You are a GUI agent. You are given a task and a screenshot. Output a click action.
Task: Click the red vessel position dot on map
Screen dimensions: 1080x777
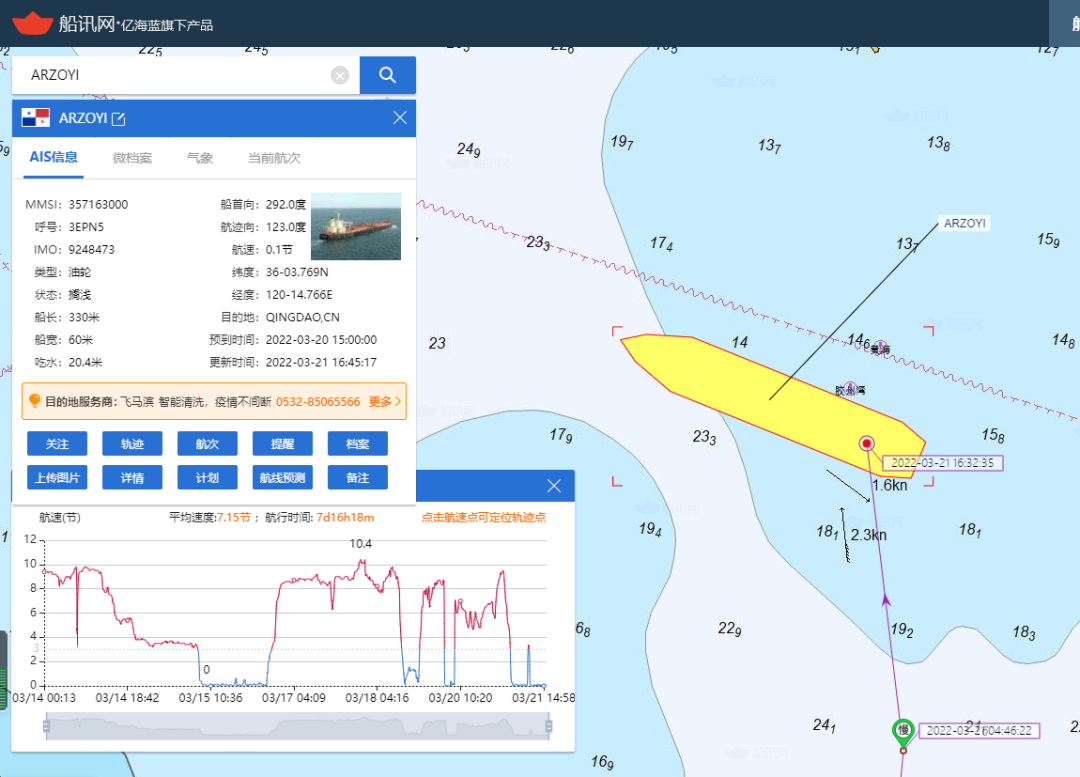867,443
